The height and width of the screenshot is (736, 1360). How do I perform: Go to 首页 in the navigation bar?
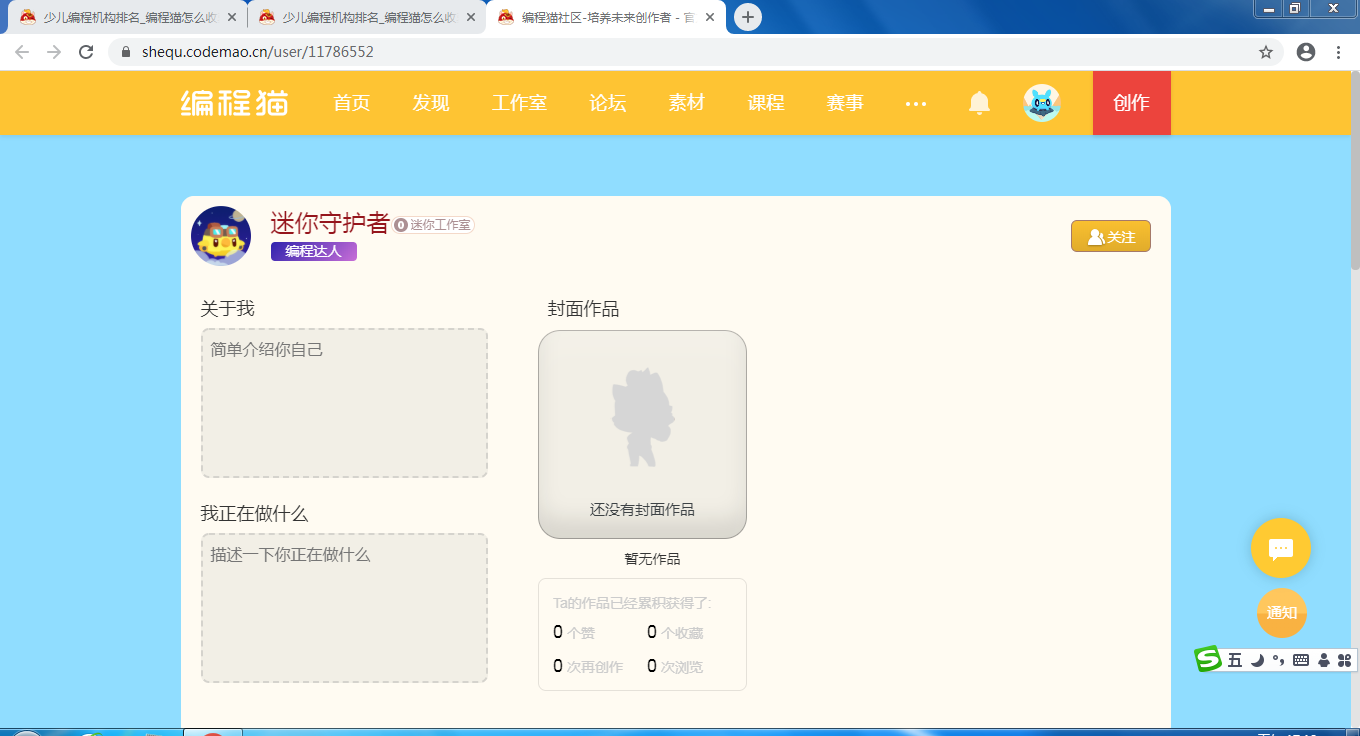tap(352, 103)
